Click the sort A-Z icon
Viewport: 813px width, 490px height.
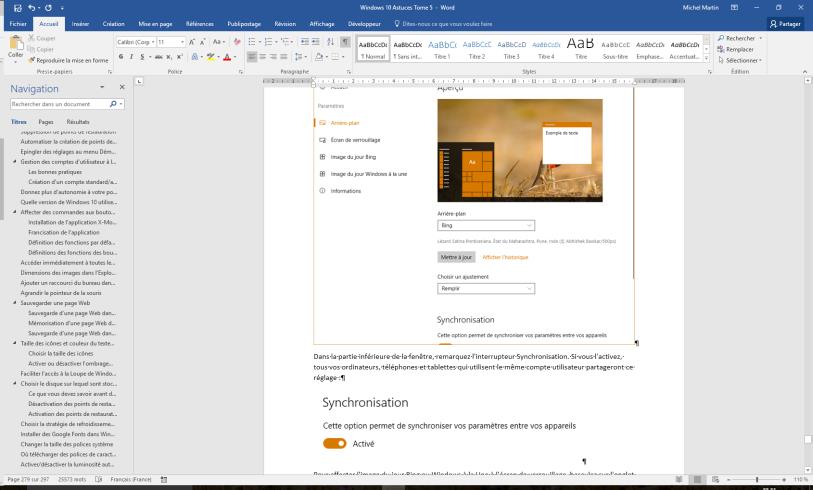tap(331, 42)
